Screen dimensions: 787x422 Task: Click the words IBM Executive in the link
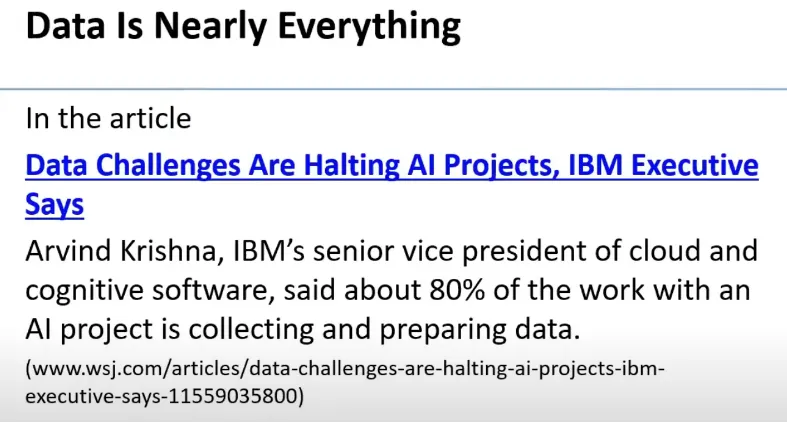click(663, 165)
